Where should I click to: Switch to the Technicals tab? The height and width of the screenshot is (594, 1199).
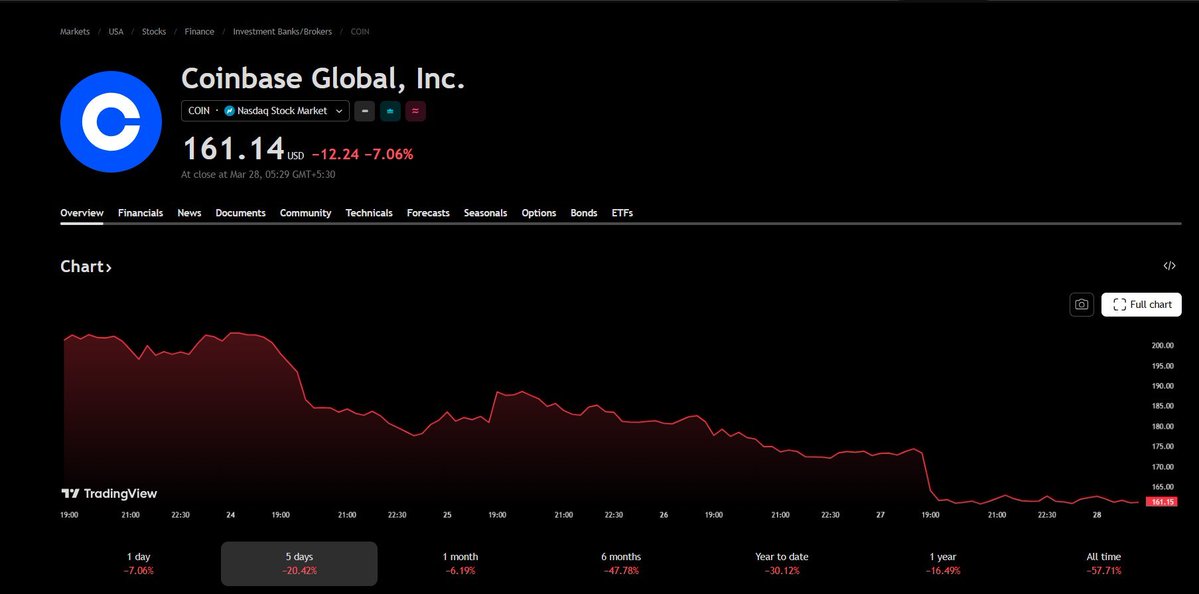369,213
